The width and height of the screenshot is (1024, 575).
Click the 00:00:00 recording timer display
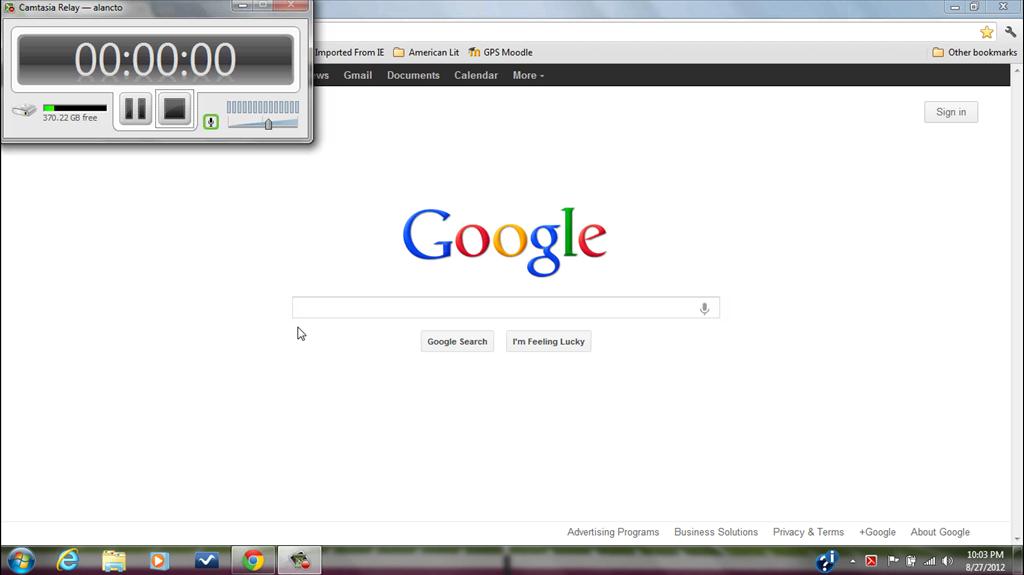(155, 59)
